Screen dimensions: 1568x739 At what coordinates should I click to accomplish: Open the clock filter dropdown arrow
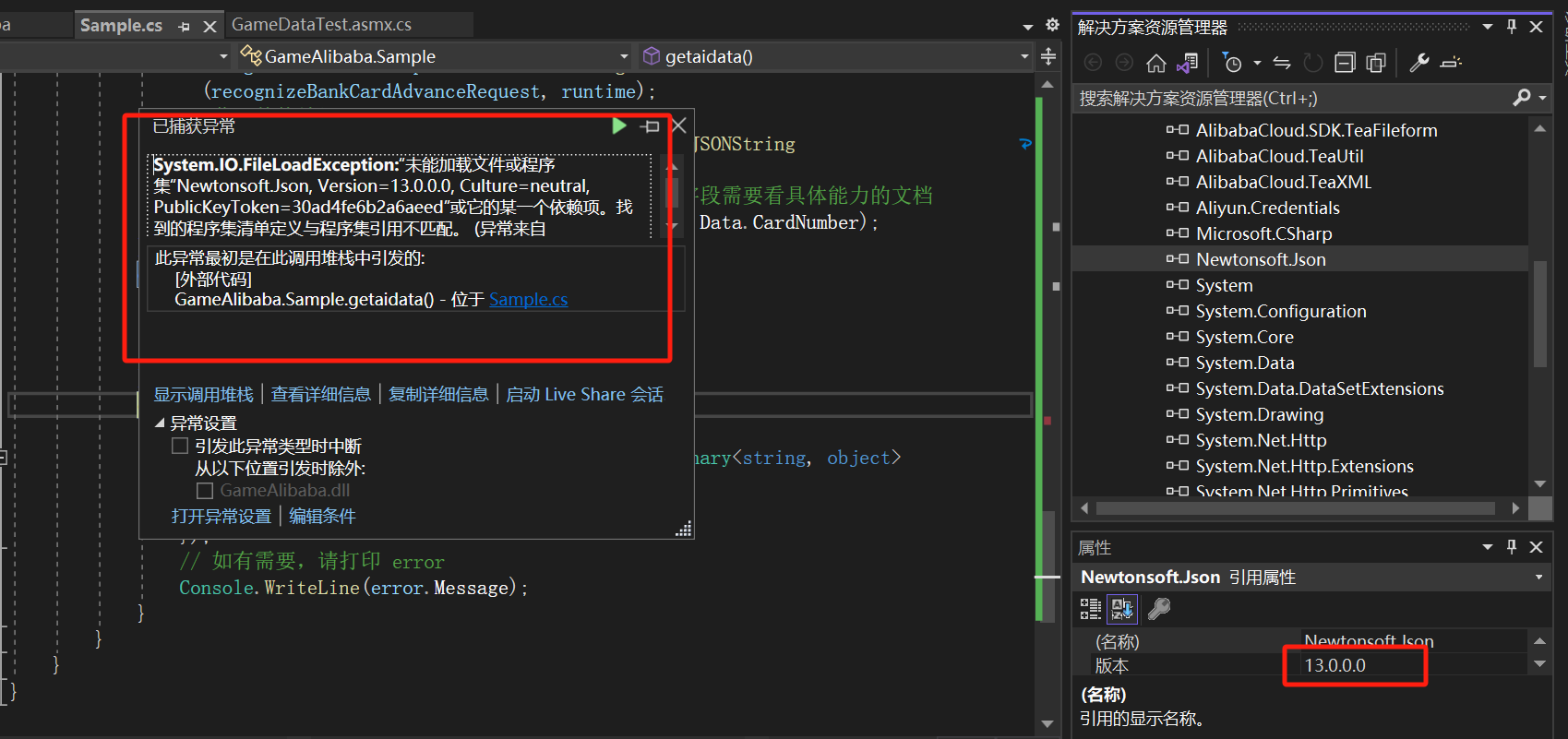(1257, 63)
